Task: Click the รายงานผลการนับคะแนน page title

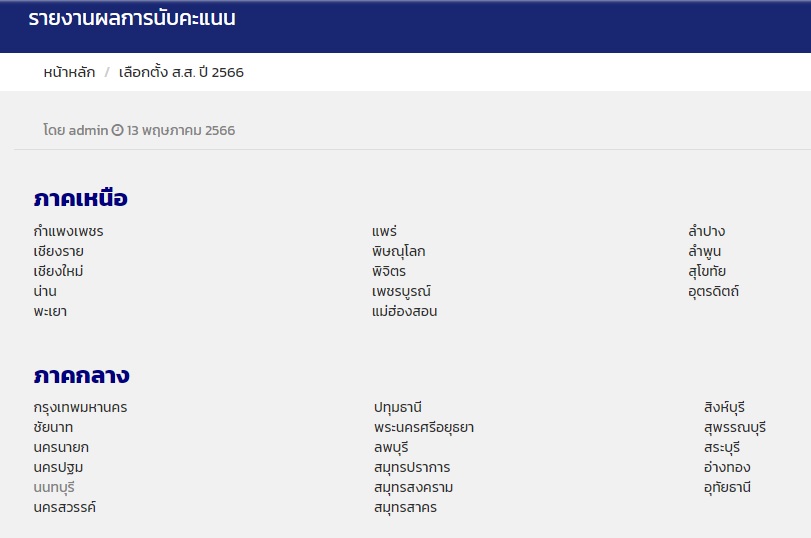Action: click(x=132, y=19)
